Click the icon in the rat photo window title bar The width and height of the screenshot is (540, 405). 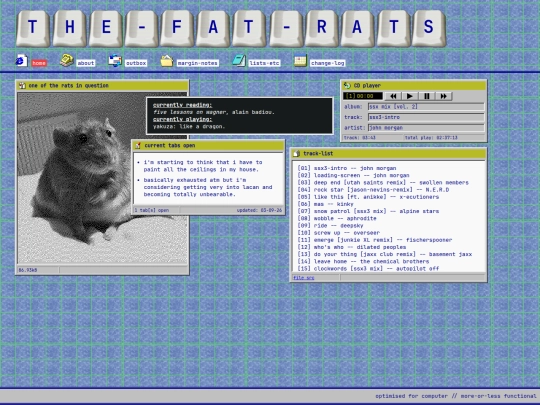22,85
